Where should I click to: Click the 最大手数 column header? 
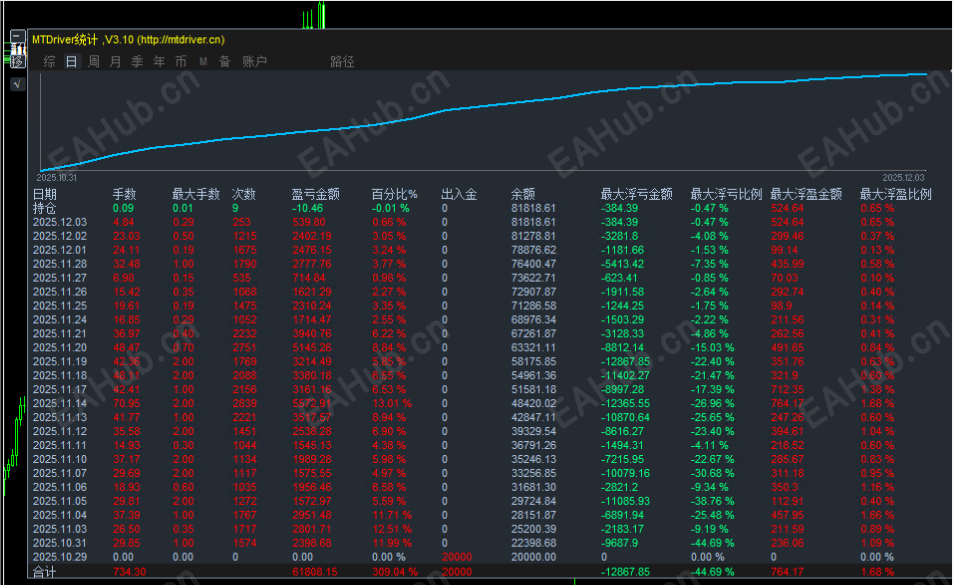point(195,194)
